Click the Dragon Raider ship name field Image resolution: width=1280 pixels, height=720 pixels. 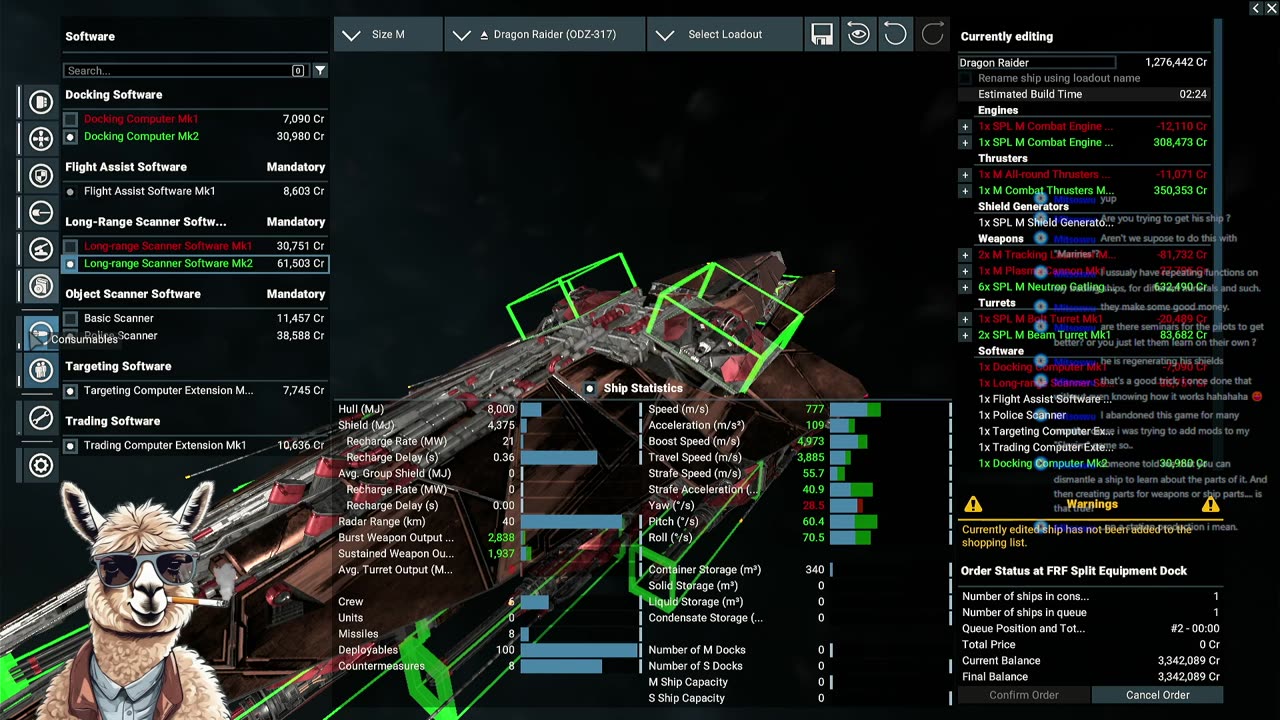[1037, 62]
